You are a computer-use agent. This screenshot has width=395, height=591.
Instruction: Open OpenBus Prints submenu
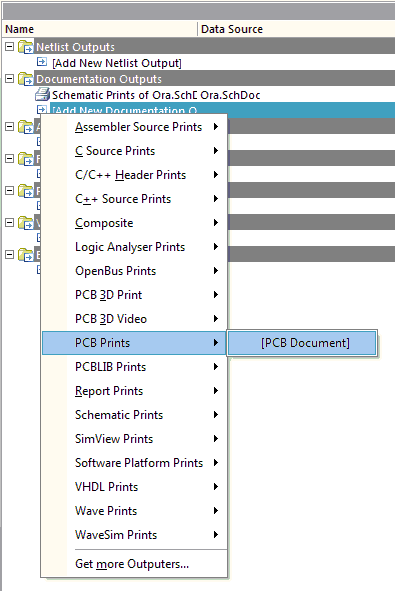135,271
